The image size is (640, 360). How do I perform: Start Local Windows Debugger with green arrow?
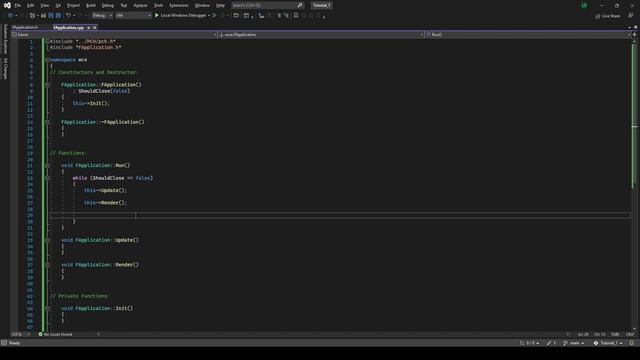pyautogui.click(x=157, y=16)
